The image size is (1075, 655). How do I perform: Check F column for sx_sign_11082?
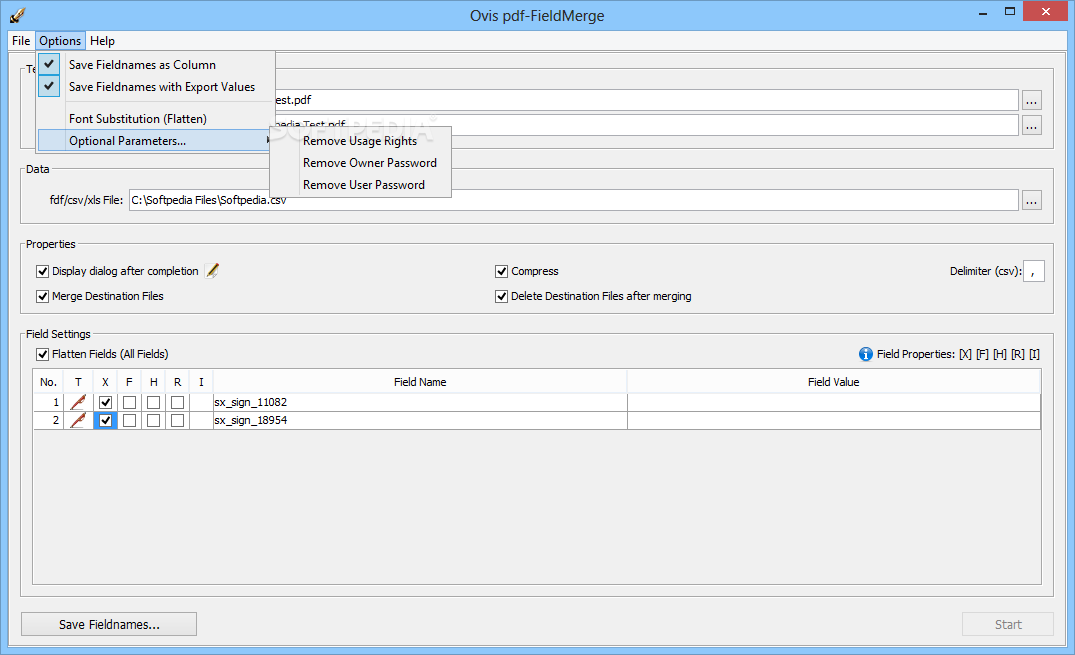coord(129,403)
